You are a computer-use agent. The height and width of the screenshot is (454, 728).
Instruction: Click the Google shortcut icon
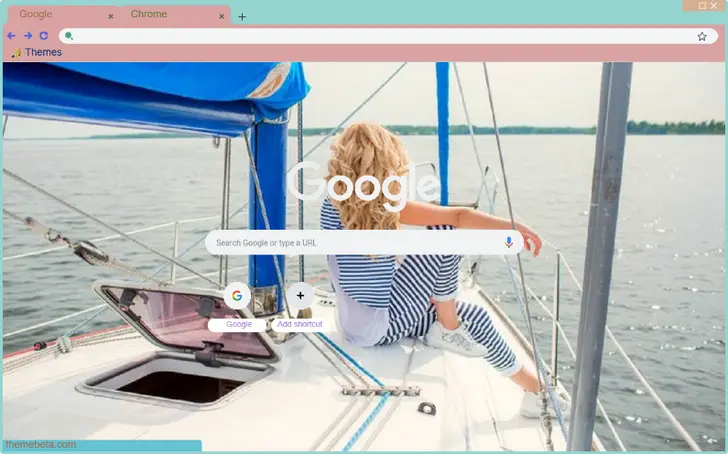238,296
